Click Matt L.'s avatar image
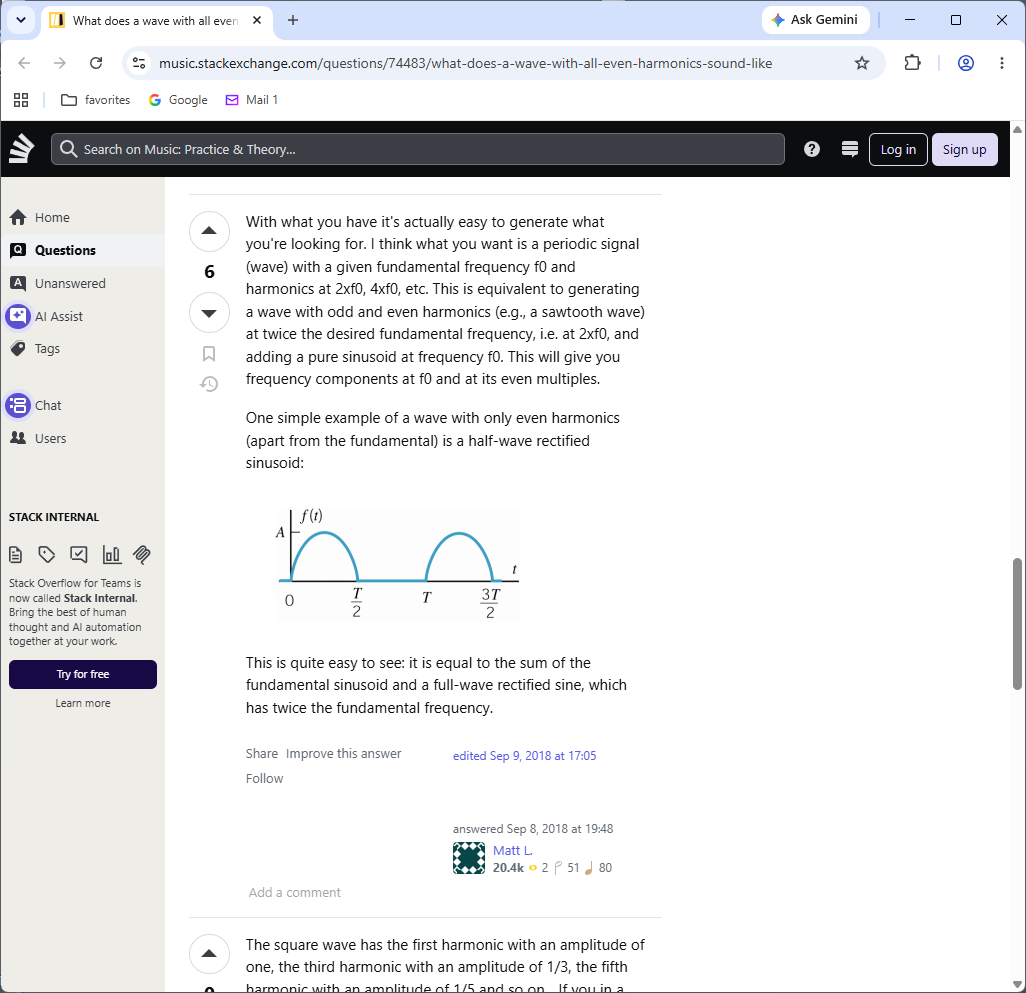This screenshot has width=1026, height=993. pos(469,858)
